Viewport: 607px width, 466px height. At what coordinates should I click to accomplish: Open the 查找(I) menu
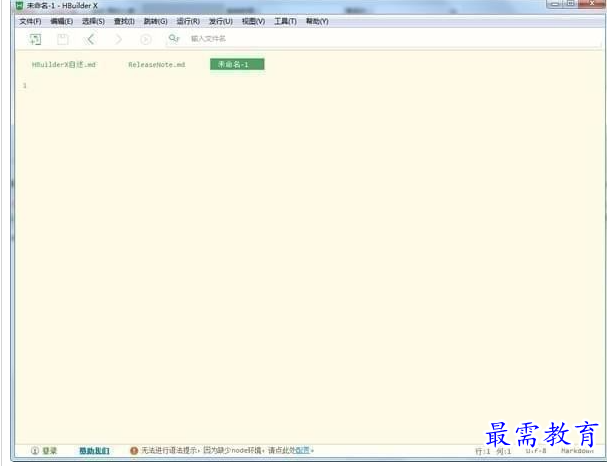click(124, 21)
